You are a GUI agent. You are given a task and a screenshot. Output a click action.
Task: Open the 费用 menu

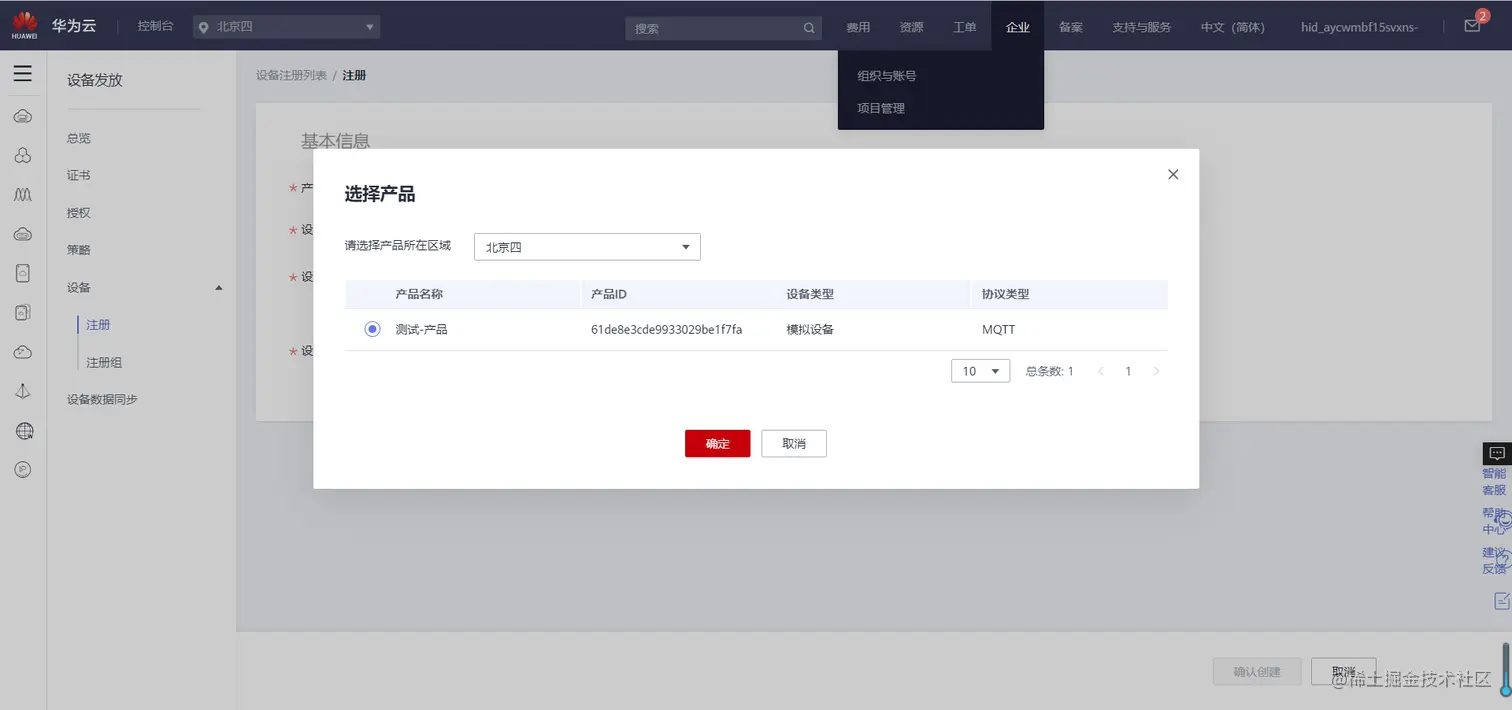point(858,27)
